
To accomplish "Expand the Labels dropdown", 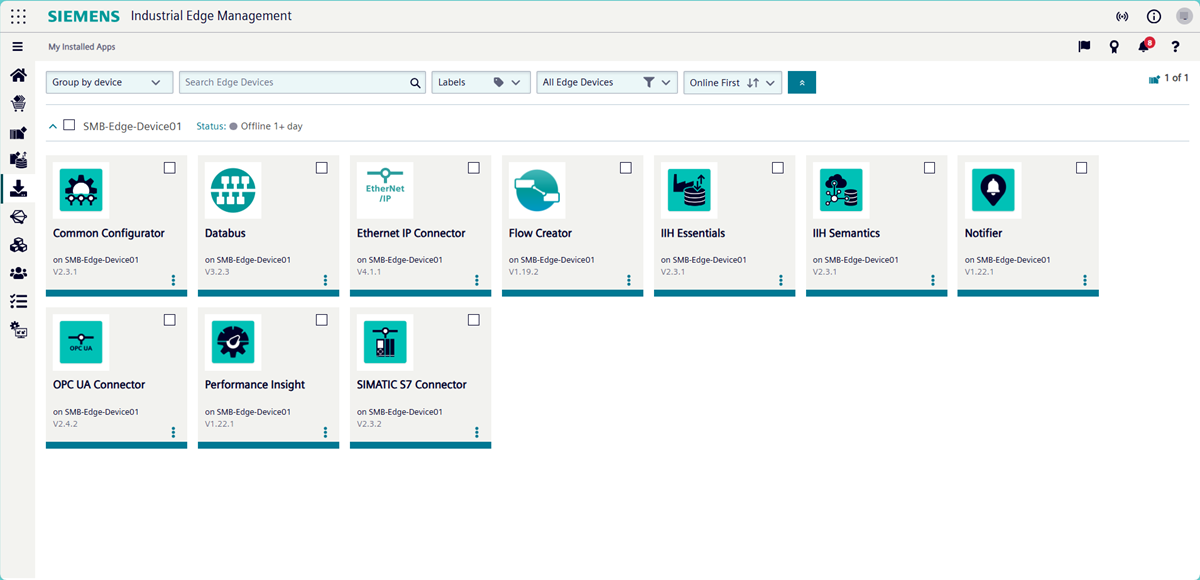I will [480, 83].
